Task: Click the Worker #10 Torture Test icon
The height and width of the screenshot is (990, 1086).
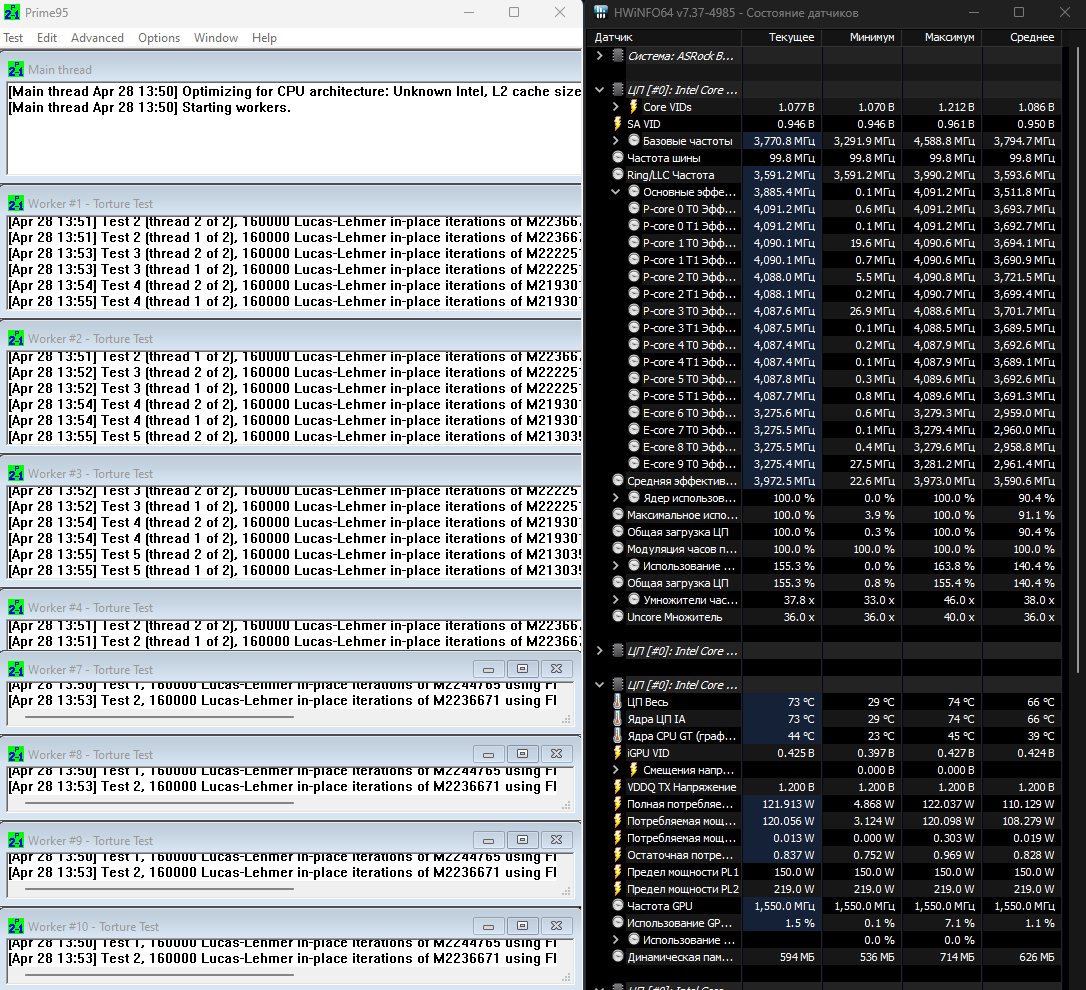Action: tap(16, 926)
